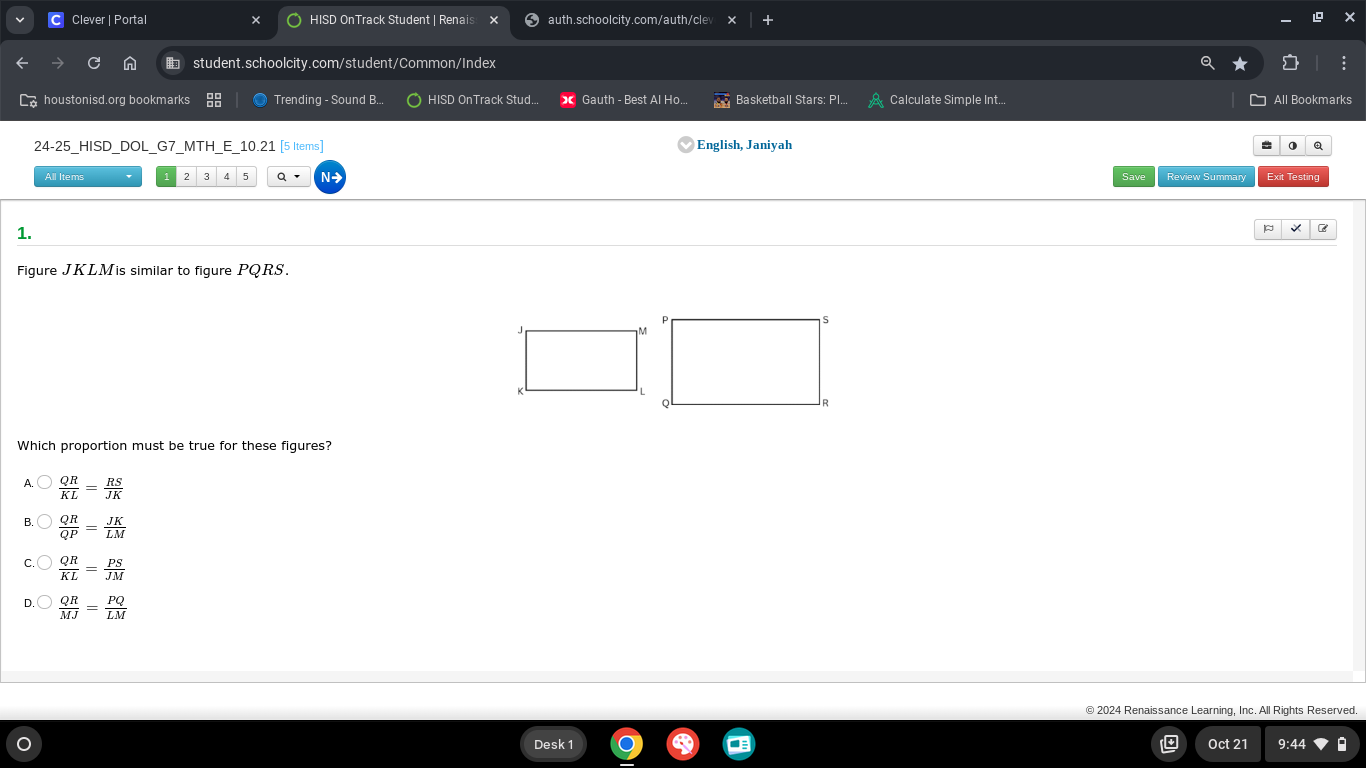Open the red paint palette shelf app

pos(683,744)
